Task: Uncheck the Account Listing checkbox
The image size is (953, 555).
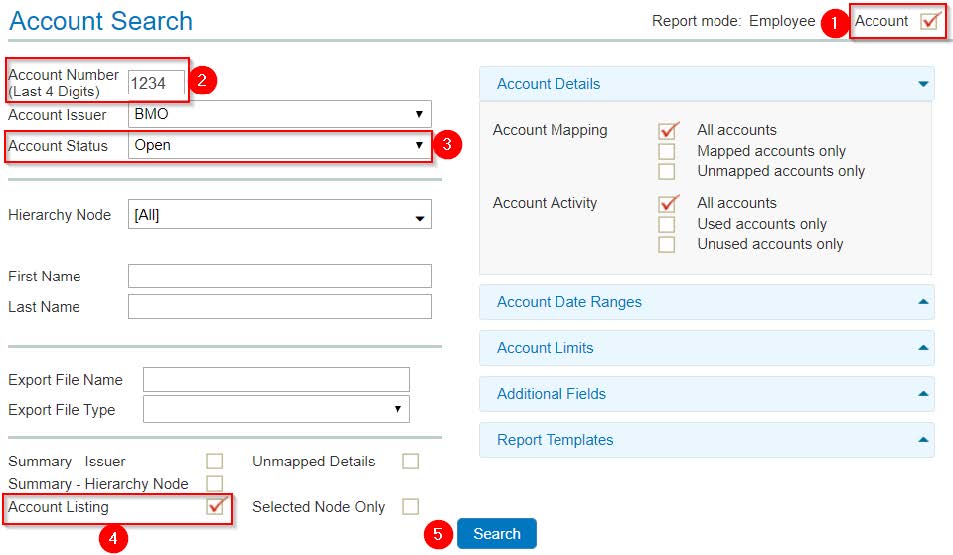Action: [215, 506]
